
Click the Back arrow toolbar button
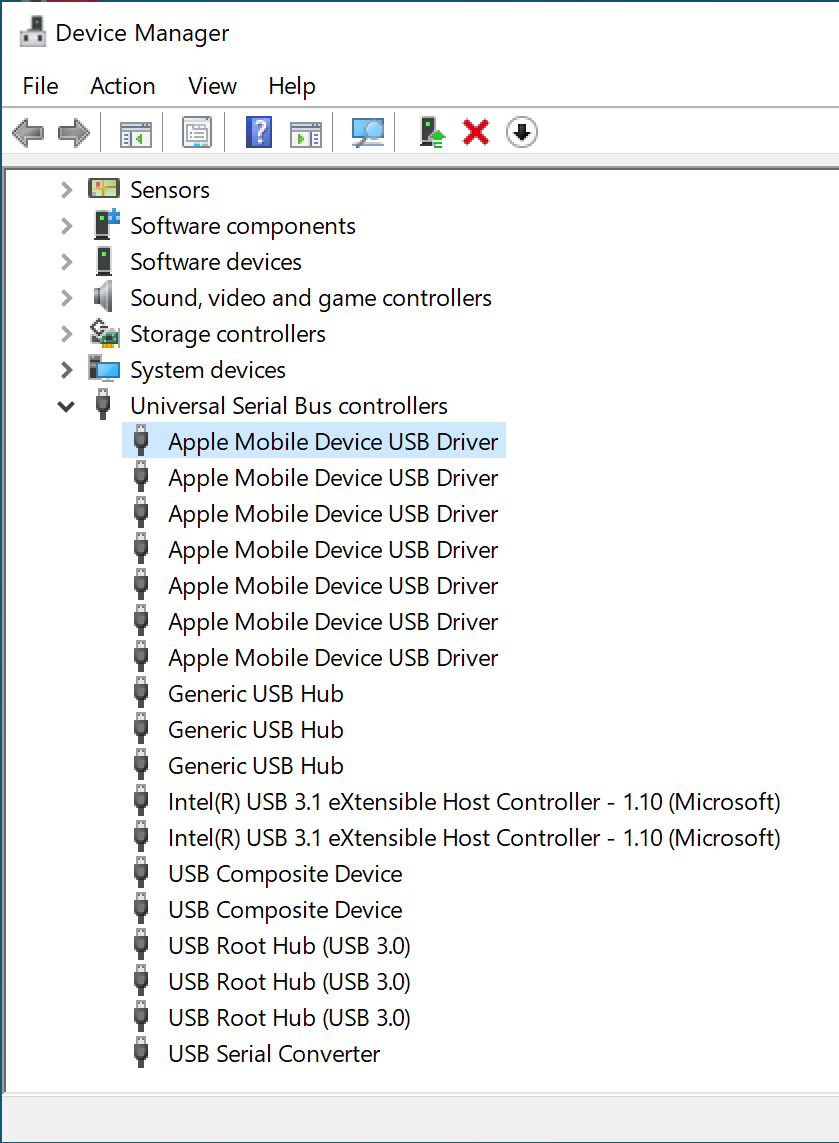[27, 132]
